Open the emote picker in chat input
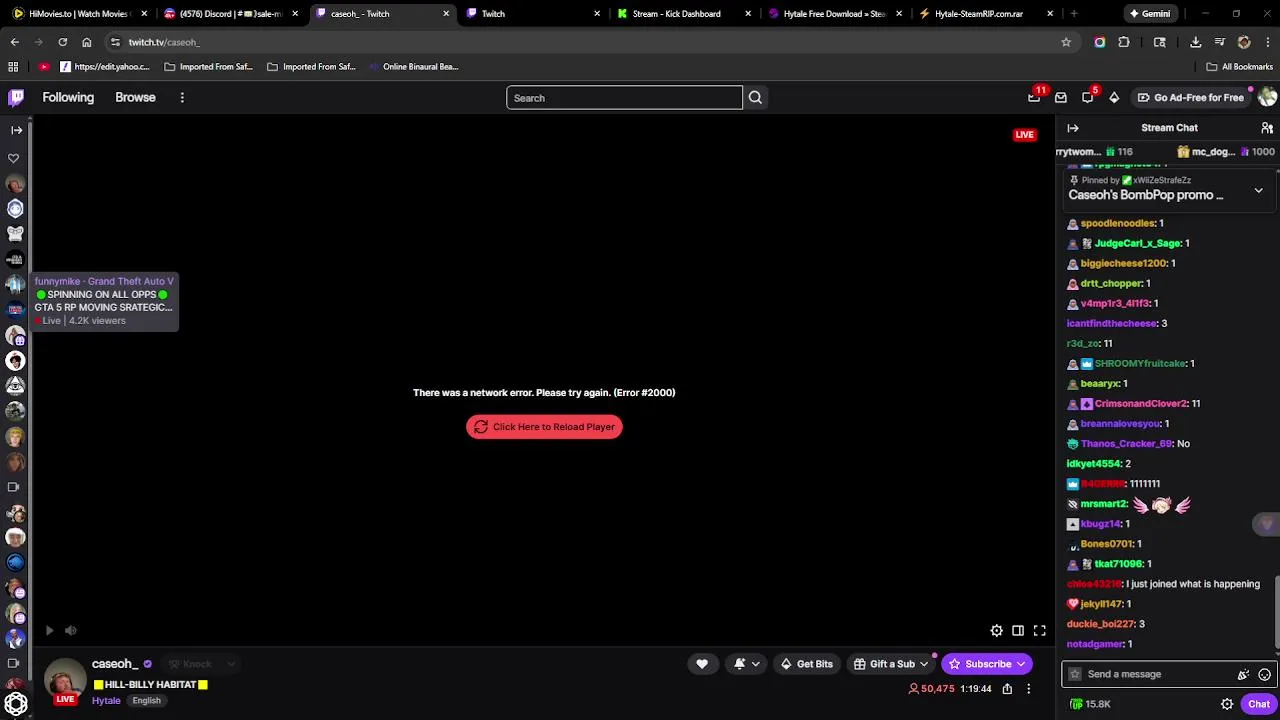The height and width of the screenshot is (720, 1280). click(x=1265, y=674)
